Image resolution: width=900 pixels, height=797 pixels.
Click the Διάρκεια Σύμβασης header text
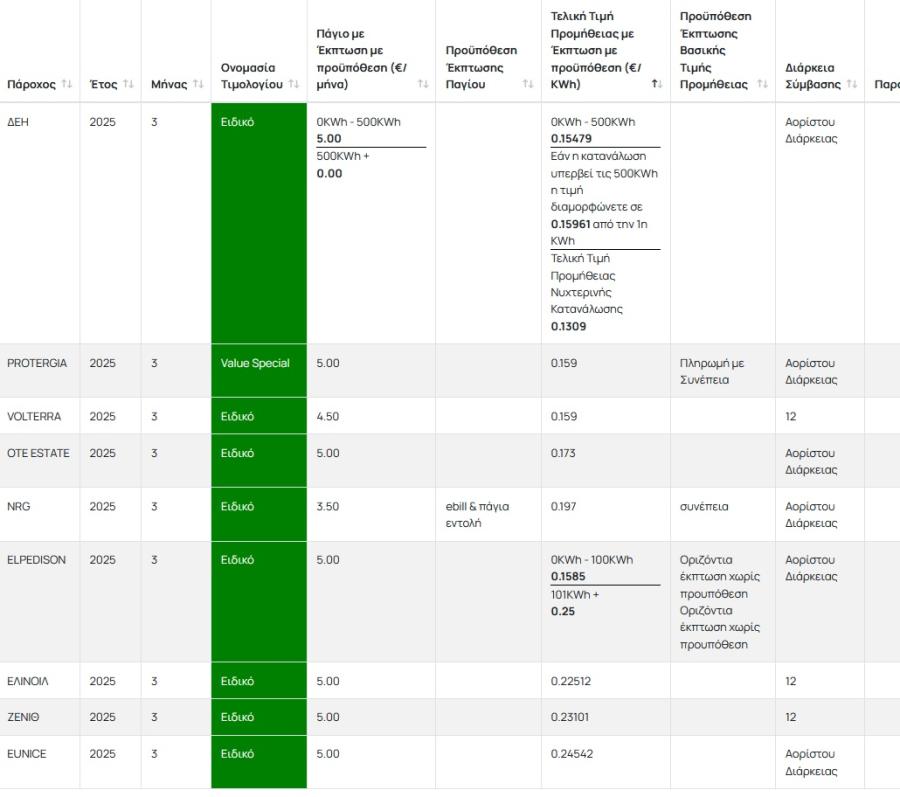(x=813, y=76)
